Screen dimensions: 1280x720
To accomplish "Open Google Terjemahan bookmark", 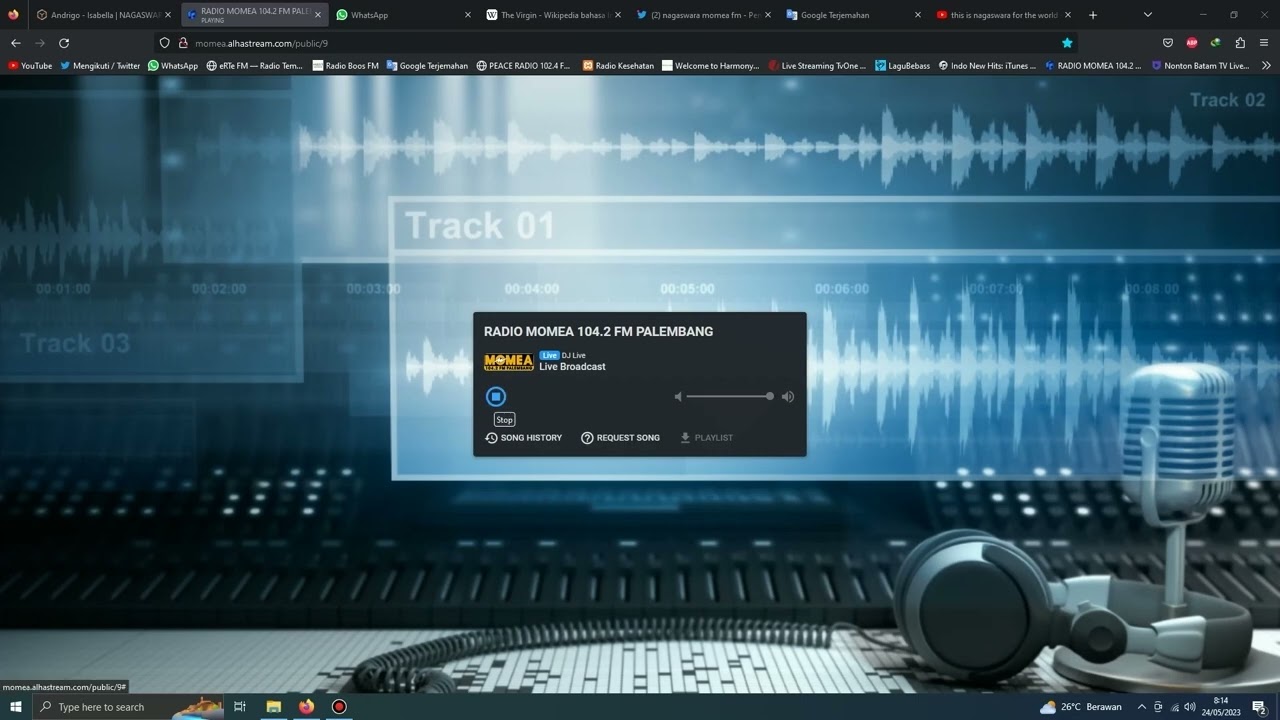I will (427, 66).
